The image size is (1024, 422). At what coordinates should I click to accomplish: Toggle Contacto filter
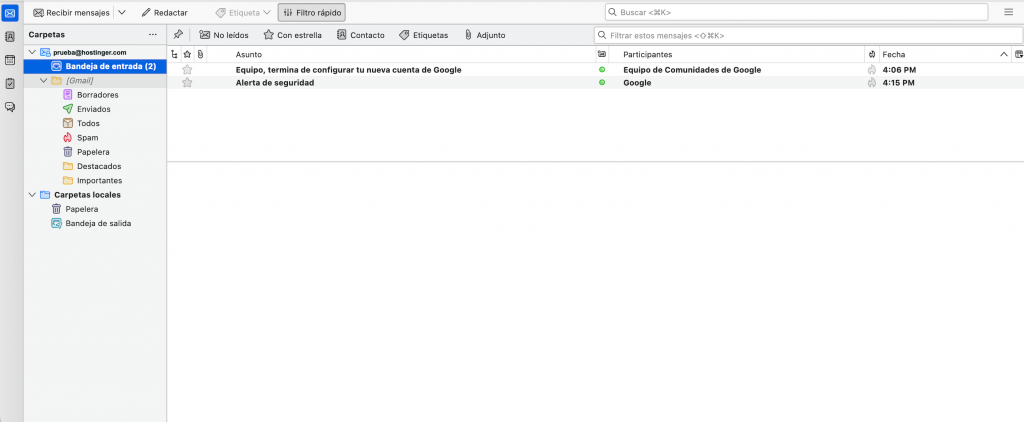360,35
